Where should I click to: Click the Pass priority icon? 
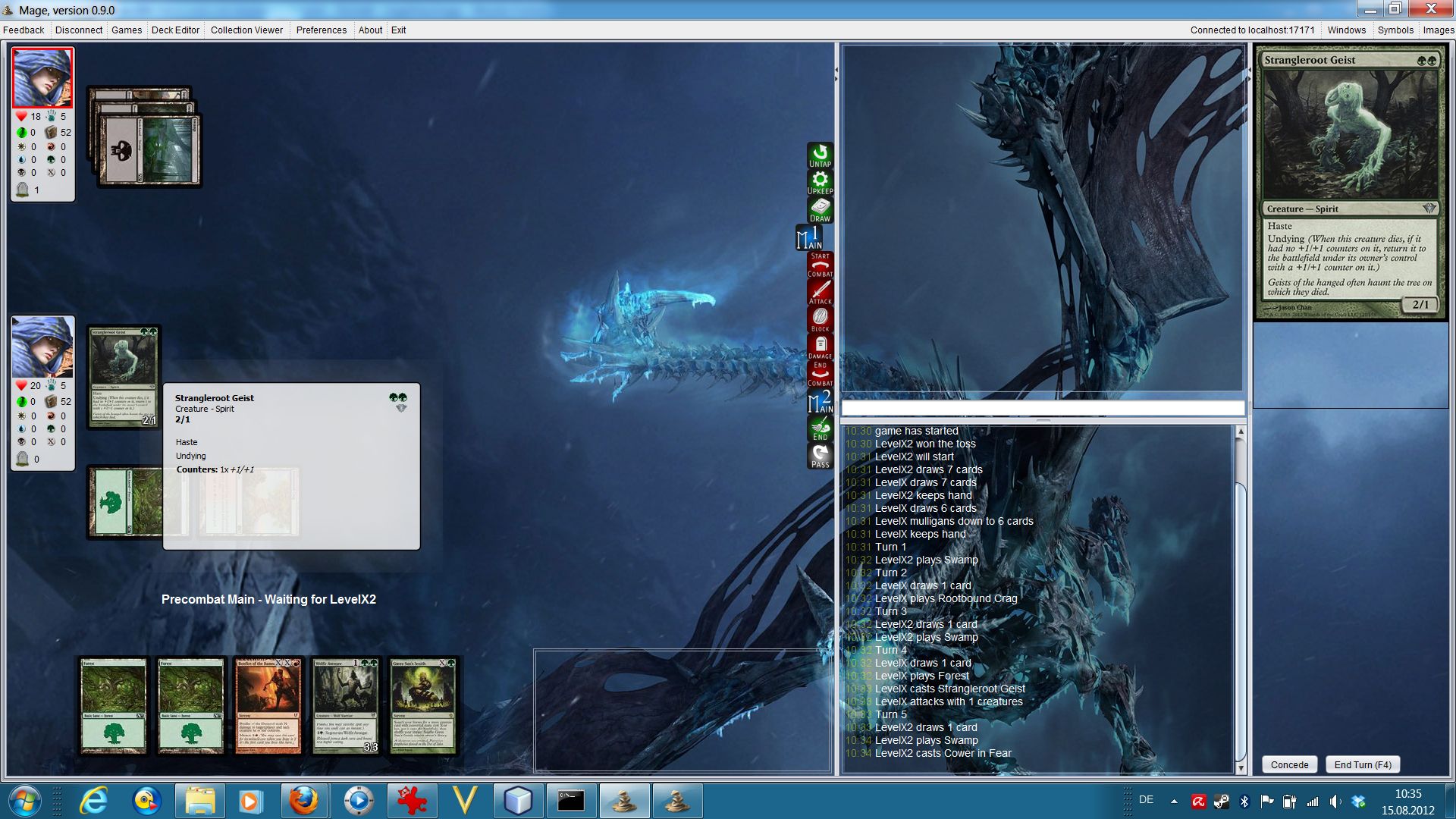click(x=820, y=456)
